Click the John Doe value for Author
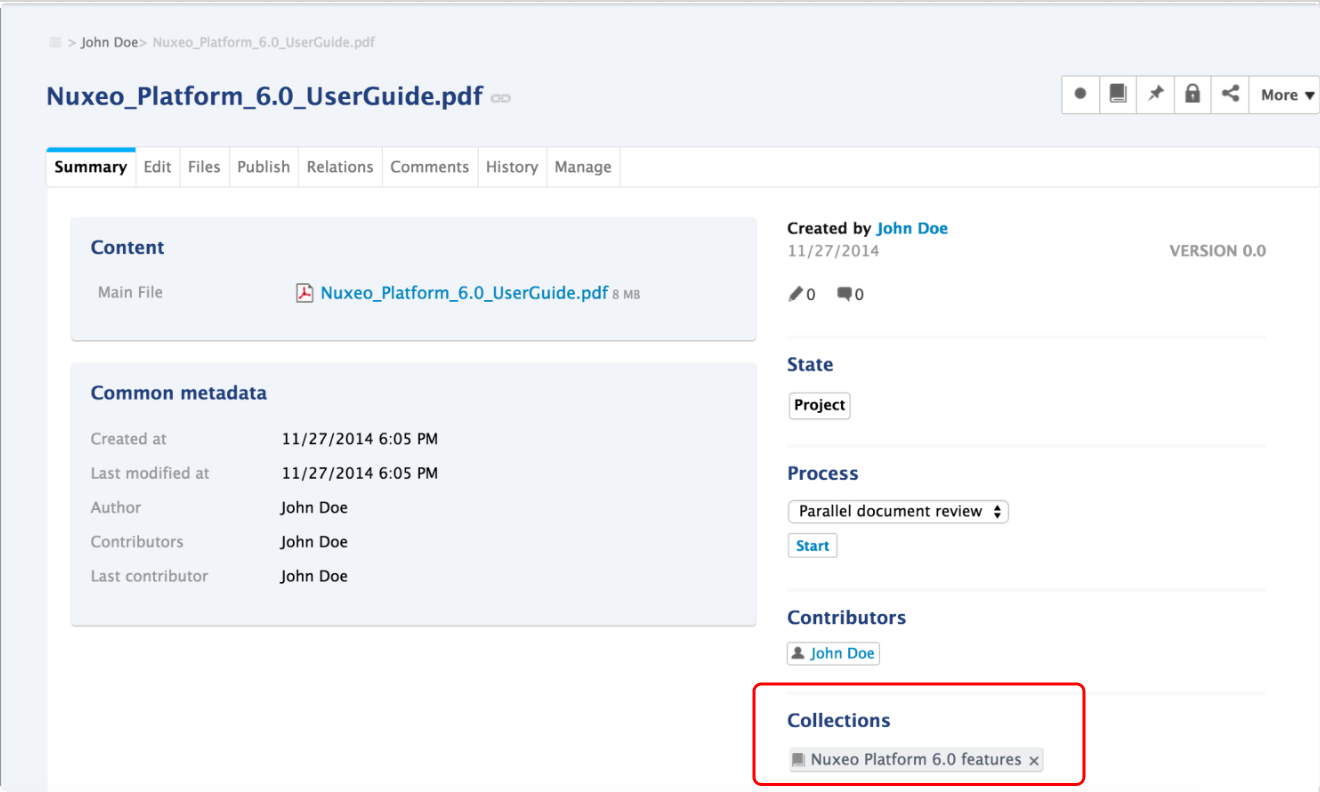 tap(314, 507)
